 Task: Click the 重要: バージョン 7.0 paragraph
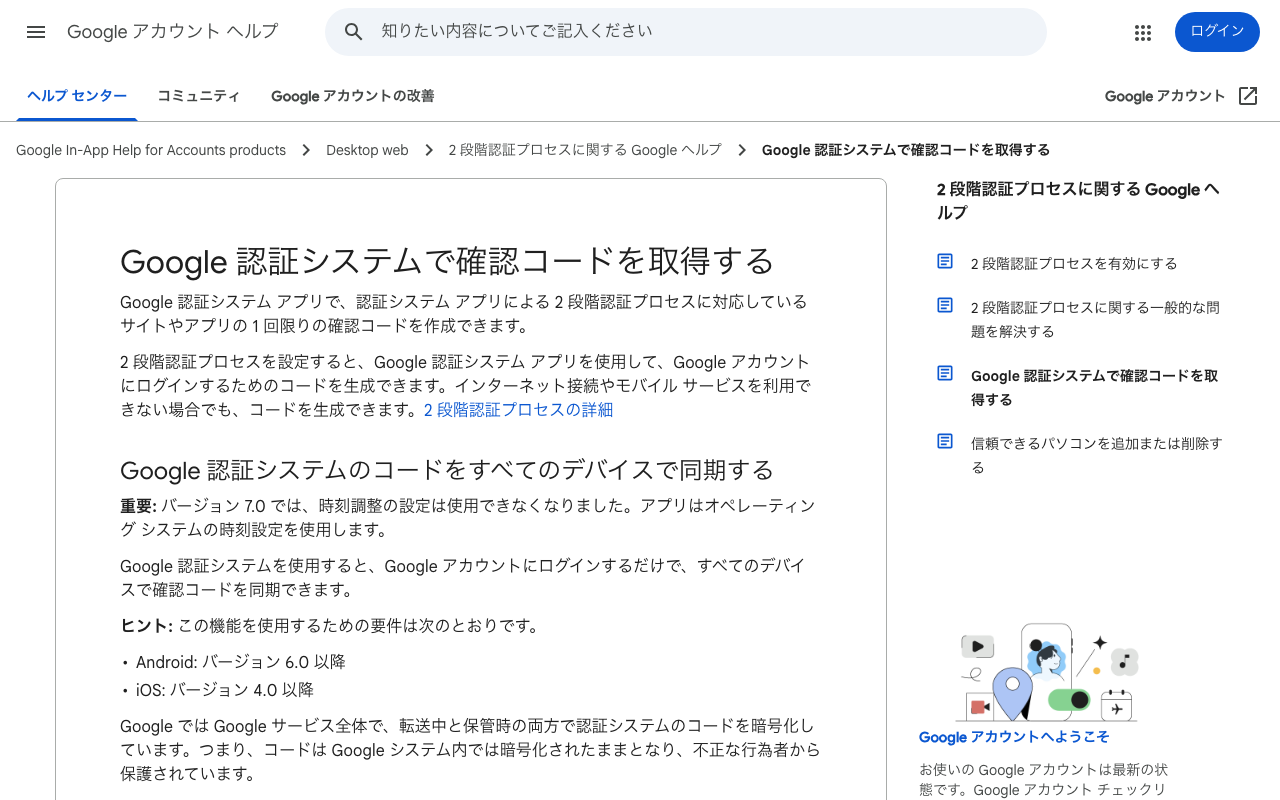click(x=468, y=518)
